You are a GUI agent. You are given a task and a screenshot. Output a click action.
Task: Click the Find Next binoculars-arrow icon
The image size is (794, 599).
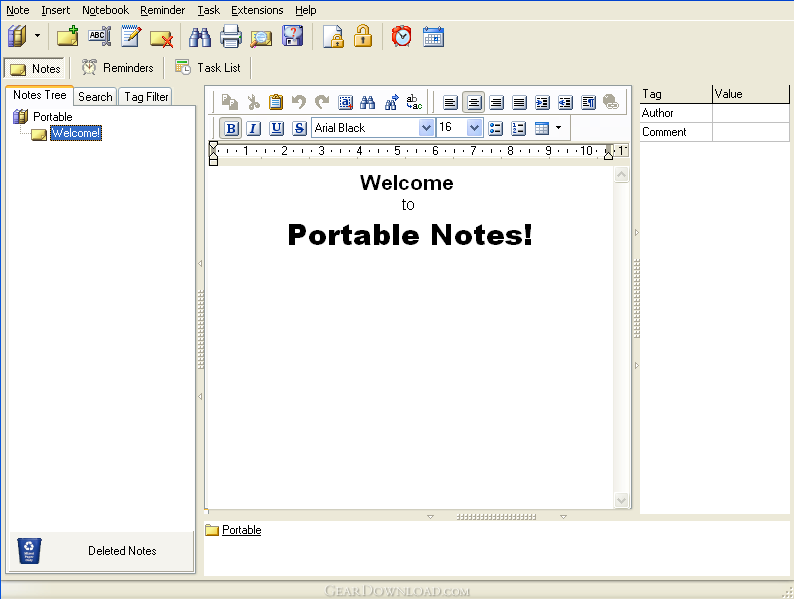click(x=391, y=102)
